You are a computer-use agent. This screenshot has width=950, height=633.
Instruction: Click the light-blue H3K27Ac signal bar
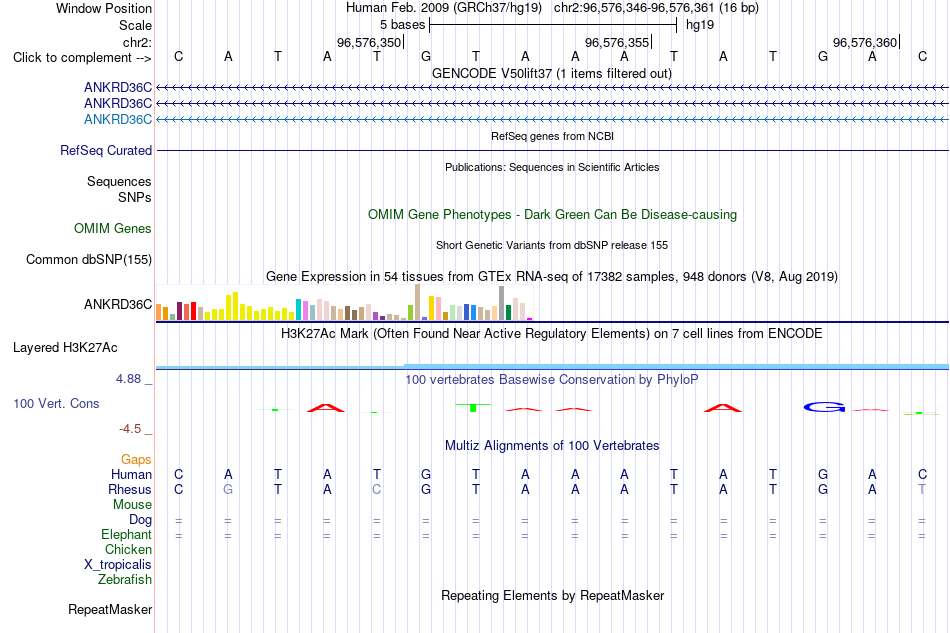click(552, 366)
